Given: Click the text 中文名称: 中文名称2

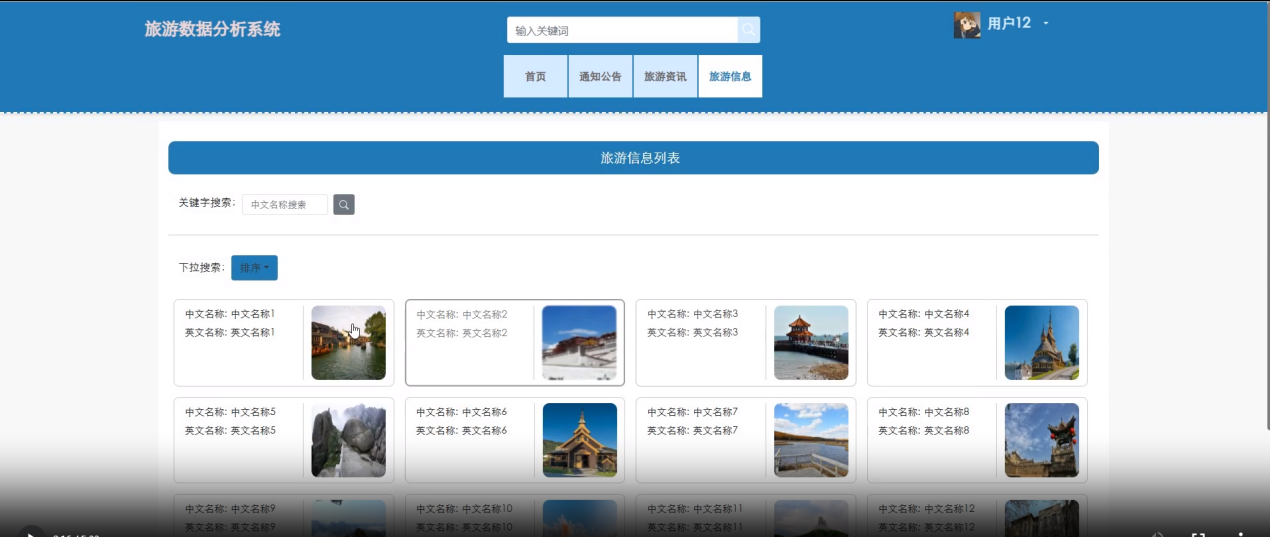Looking at the screenshot, I should 462,314.
